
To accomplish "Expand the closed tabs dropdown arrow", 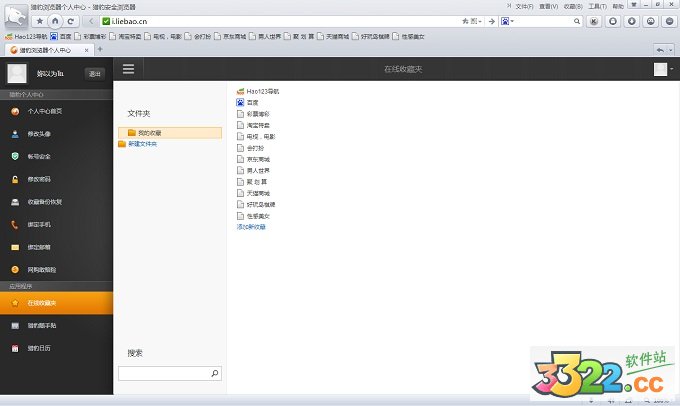I will click(x=670, y=50).
